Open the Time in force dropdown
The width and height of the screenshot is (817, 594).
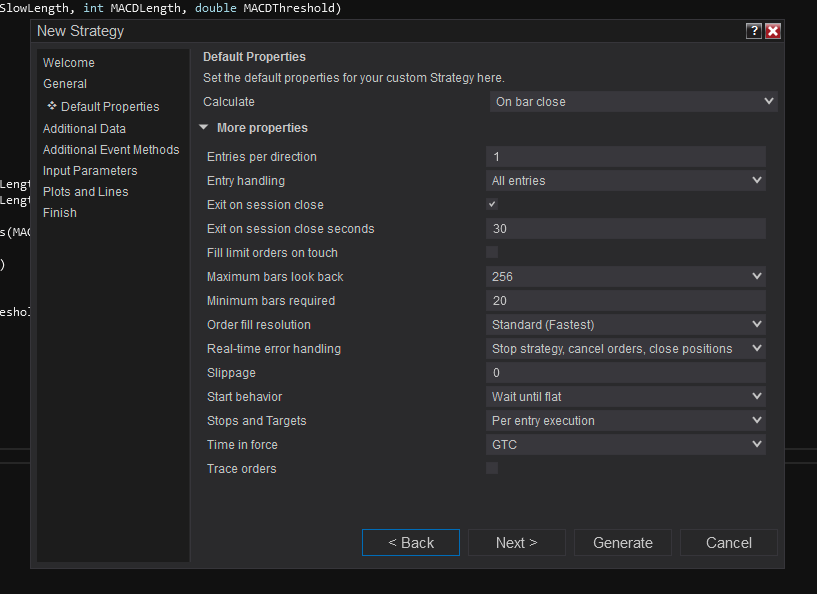pyautogui.click(x=626, y=445)
